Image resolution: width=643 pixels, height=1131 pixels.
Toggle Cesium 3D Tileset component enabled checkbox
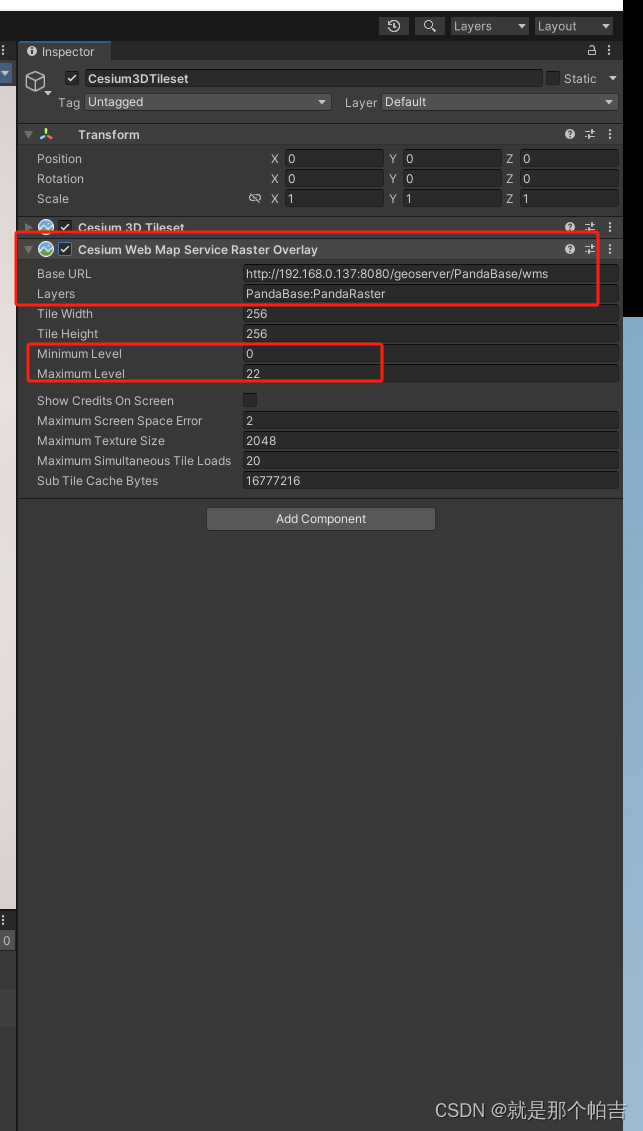65,227
